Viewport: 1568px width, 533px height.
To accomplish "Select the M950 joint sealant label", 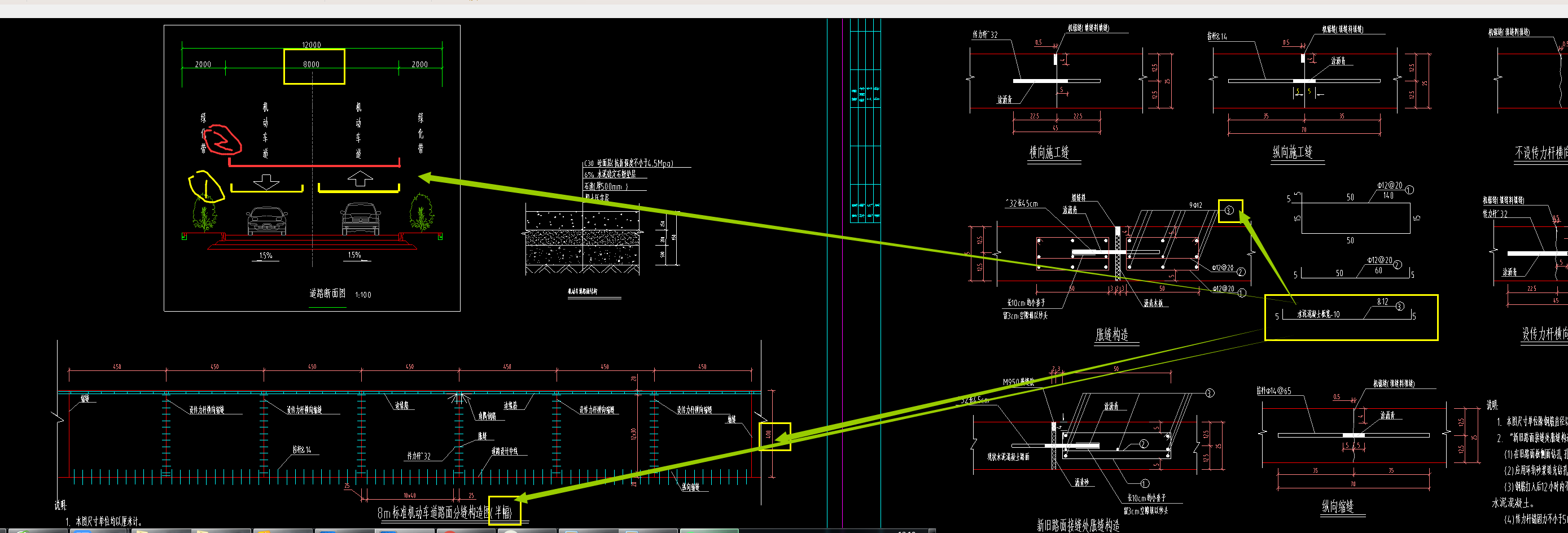I will tap(1018, 382).
